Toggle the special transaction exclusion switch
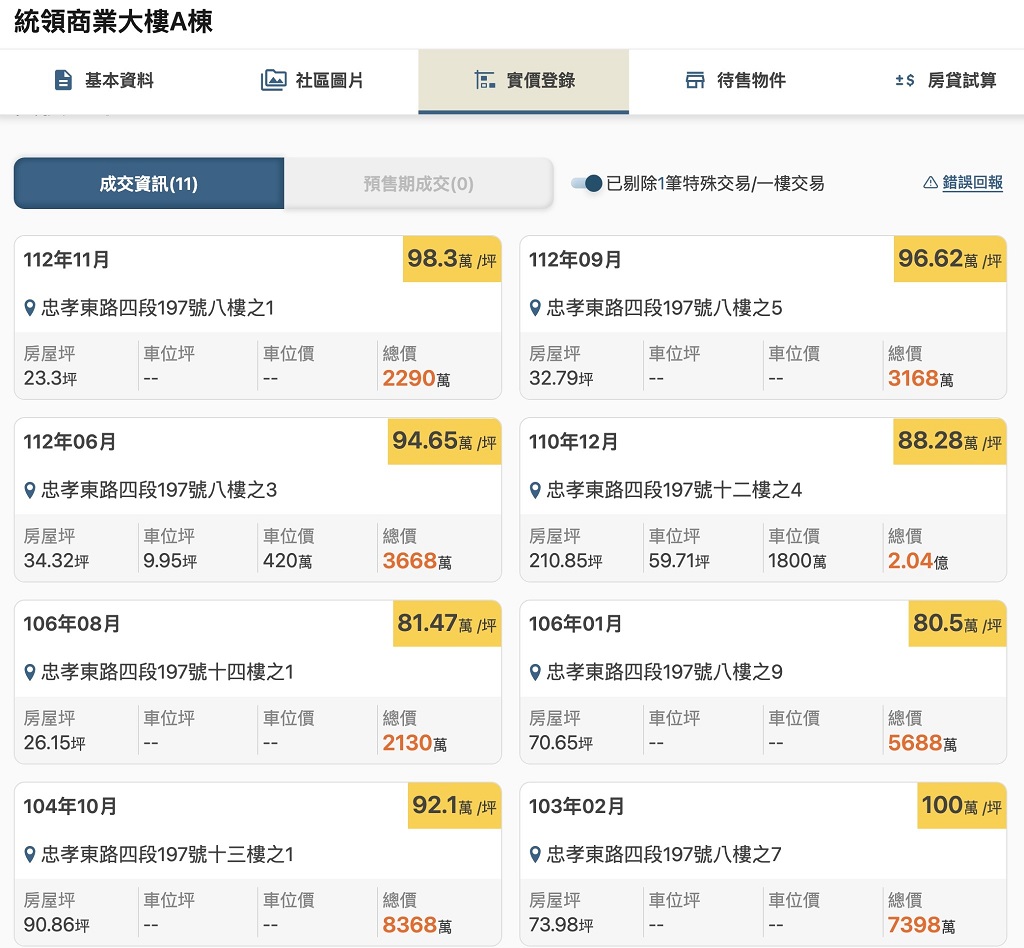 587,183
